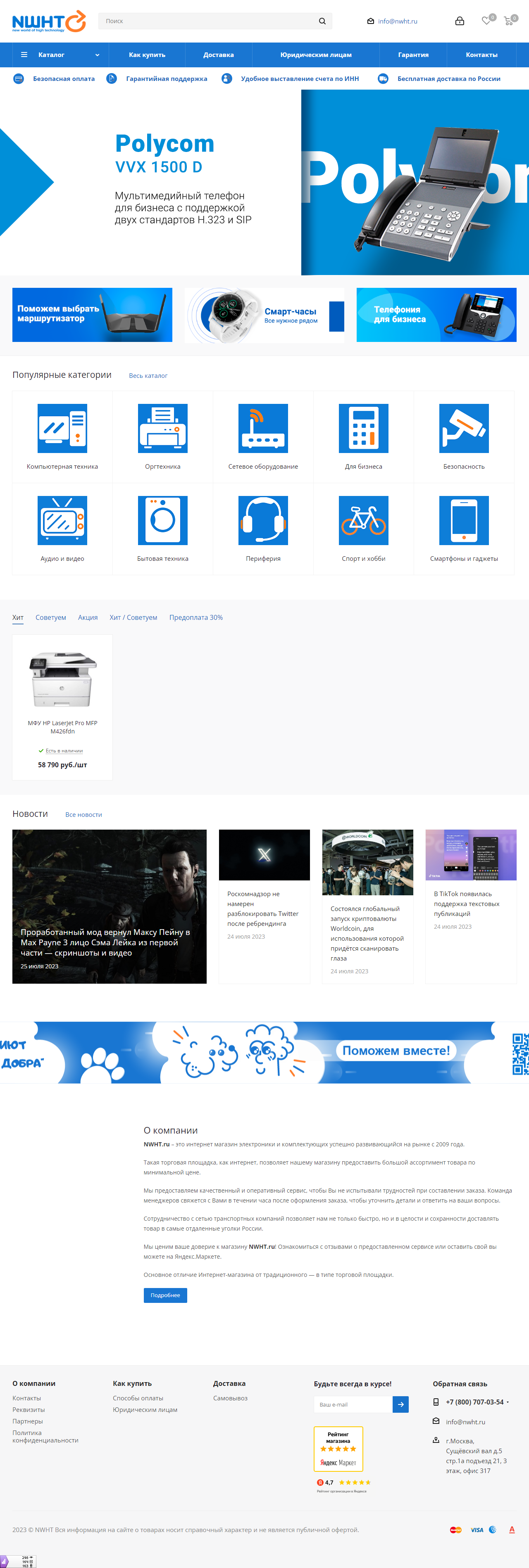The height and width of the screenshot is (1568, 529).
Task: Click the Поможем вместе! charity banner
Action: tap(264, 1053)
